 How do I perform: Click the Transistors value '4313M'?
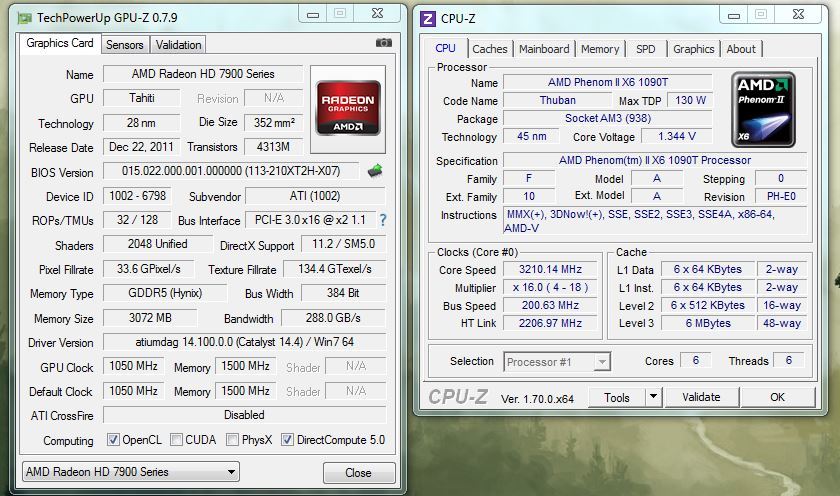click(274, 147)
